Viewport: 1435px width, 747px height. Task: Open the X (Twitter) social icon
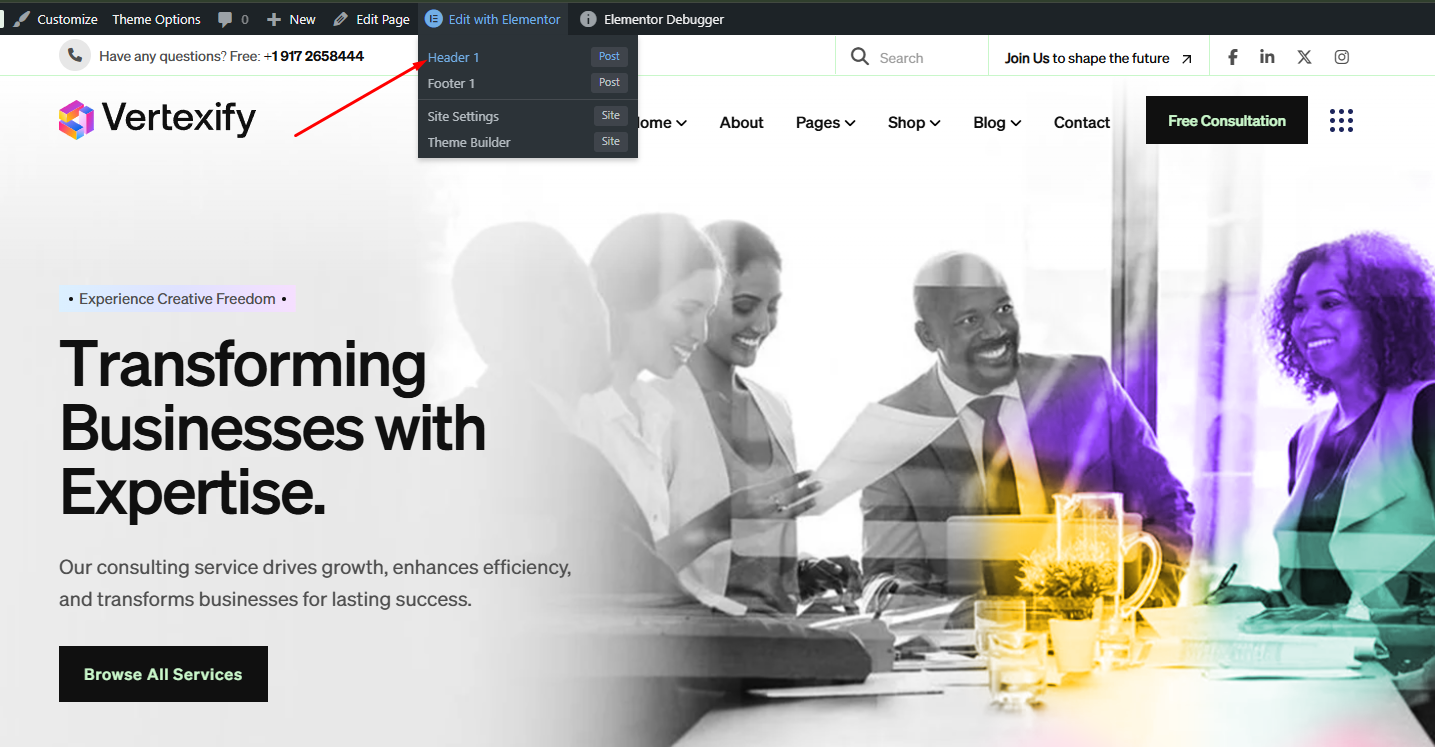pos(1304,57)
